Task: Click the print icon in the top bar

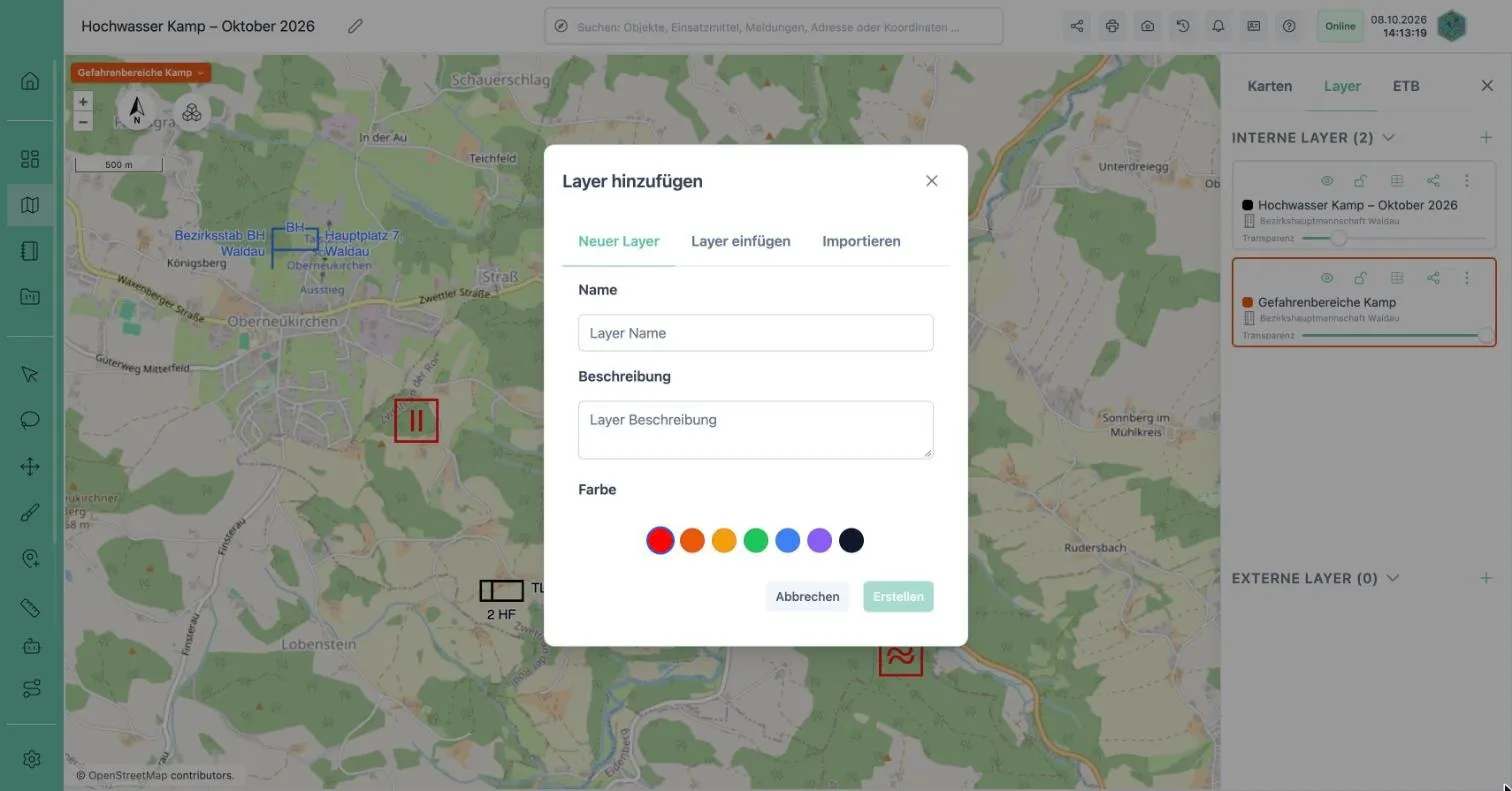Action: (x=1112, y=26)
